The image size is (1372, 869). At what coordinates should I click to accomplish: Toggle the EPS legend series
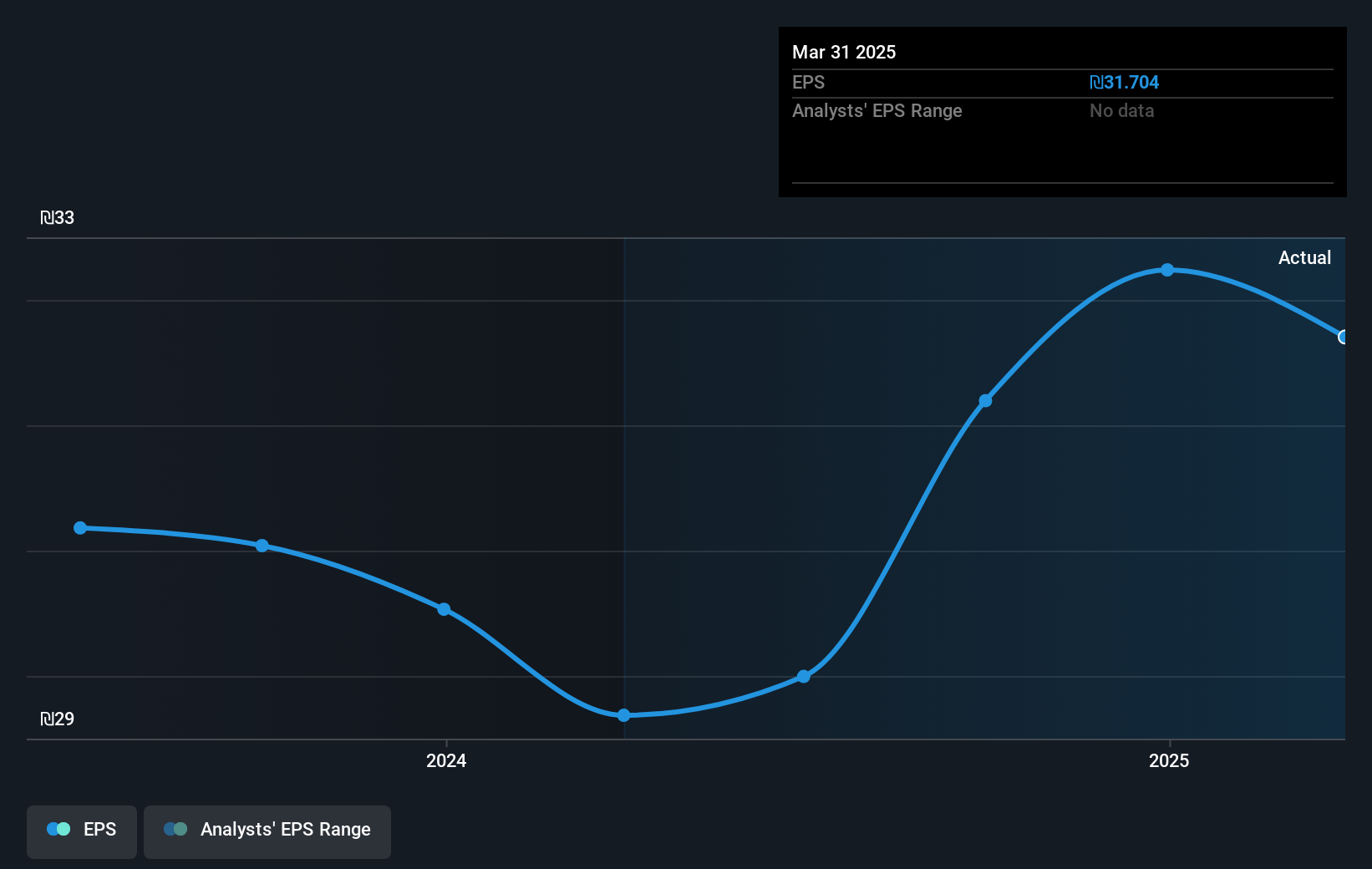[82, 831]
